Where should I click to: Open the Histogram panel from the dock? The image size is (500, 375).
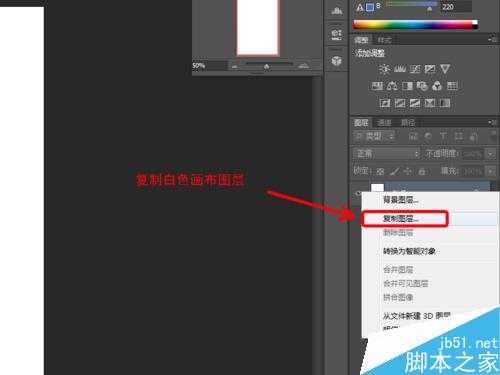(337, 11)
